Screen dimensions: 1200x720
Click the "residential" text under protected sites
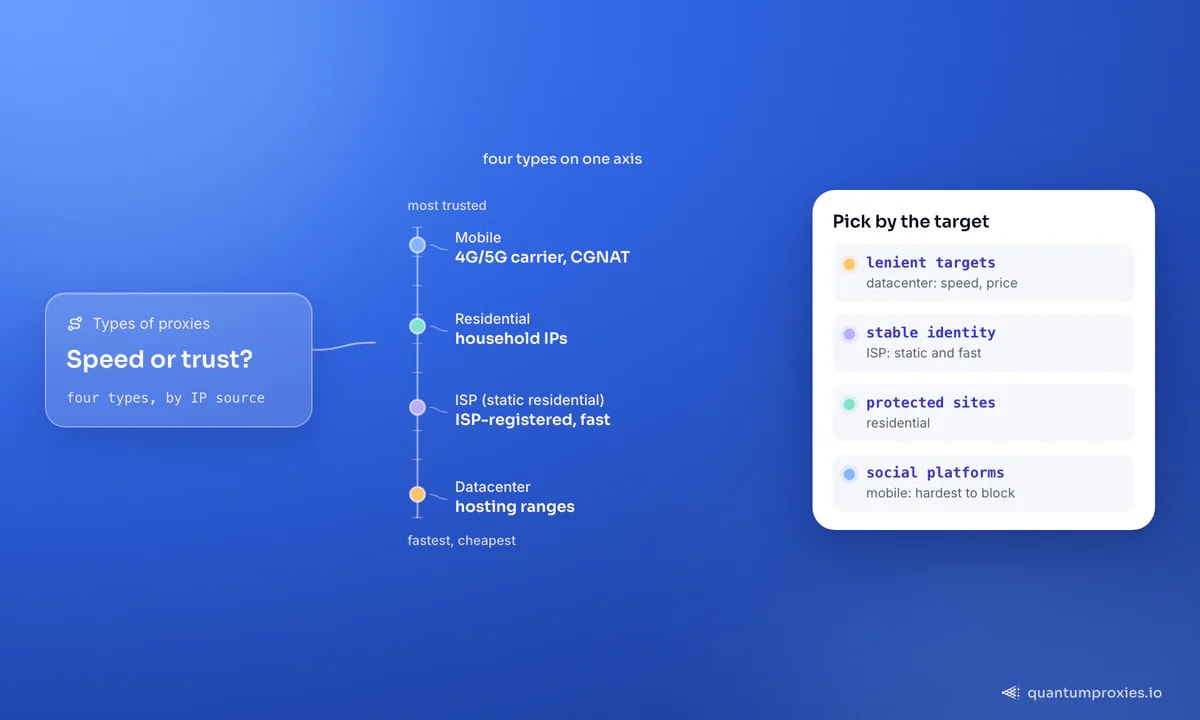[898, 423]
